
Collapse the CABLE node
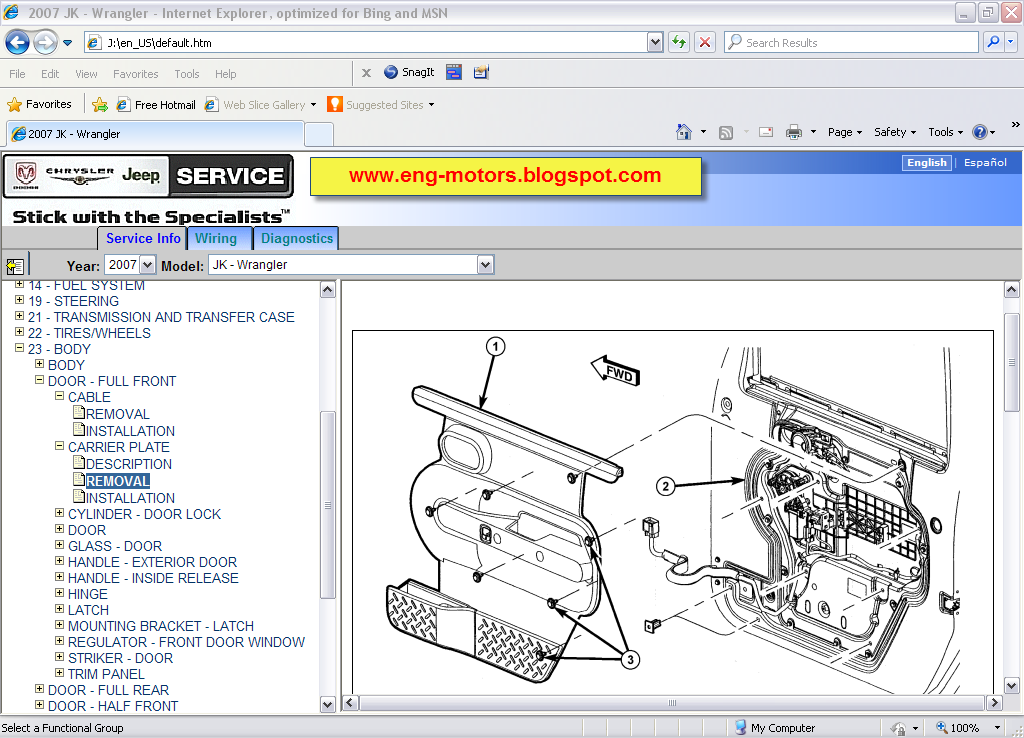(x=59, y=396)
